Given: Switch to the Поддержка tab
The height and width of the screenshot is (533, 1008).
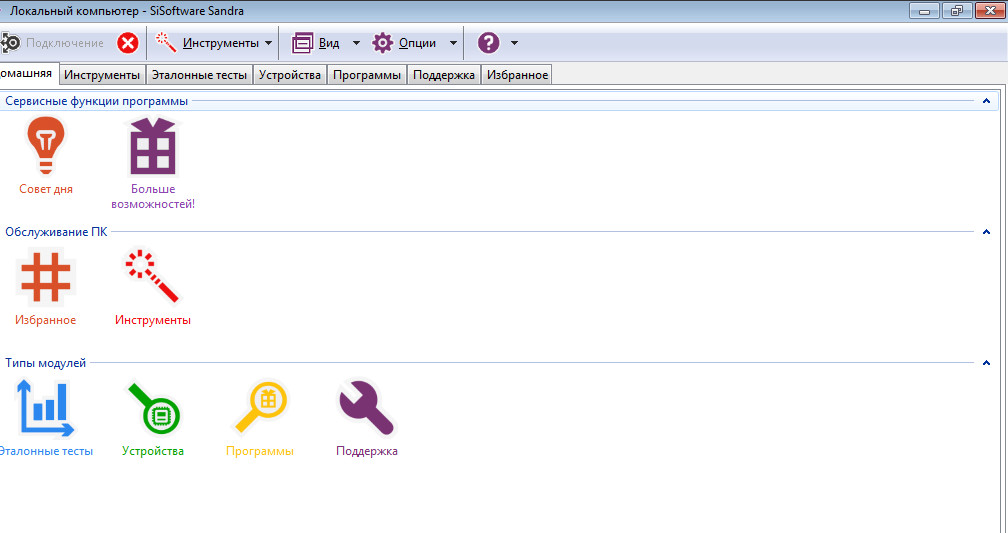Looking at the screenshot, I should [444, 75].
